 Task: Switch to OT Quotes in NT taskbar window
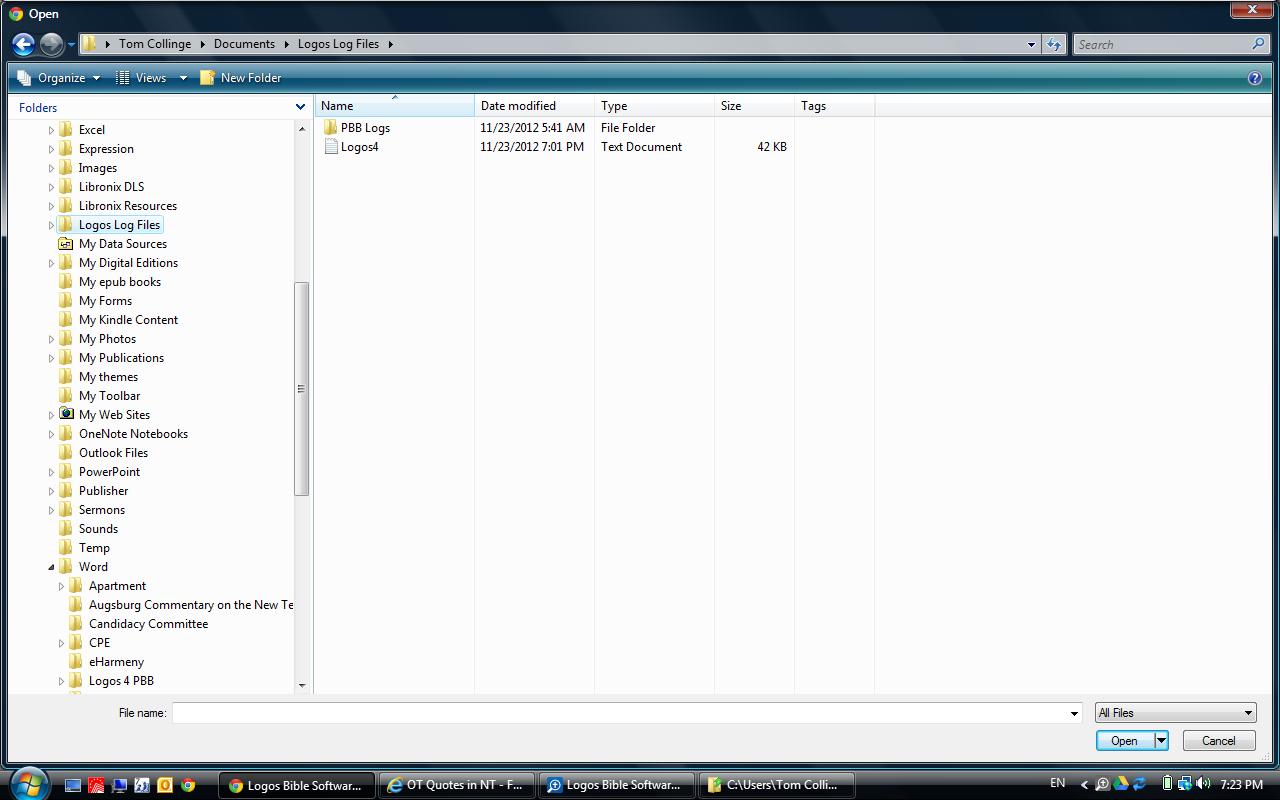click(458, 785)
